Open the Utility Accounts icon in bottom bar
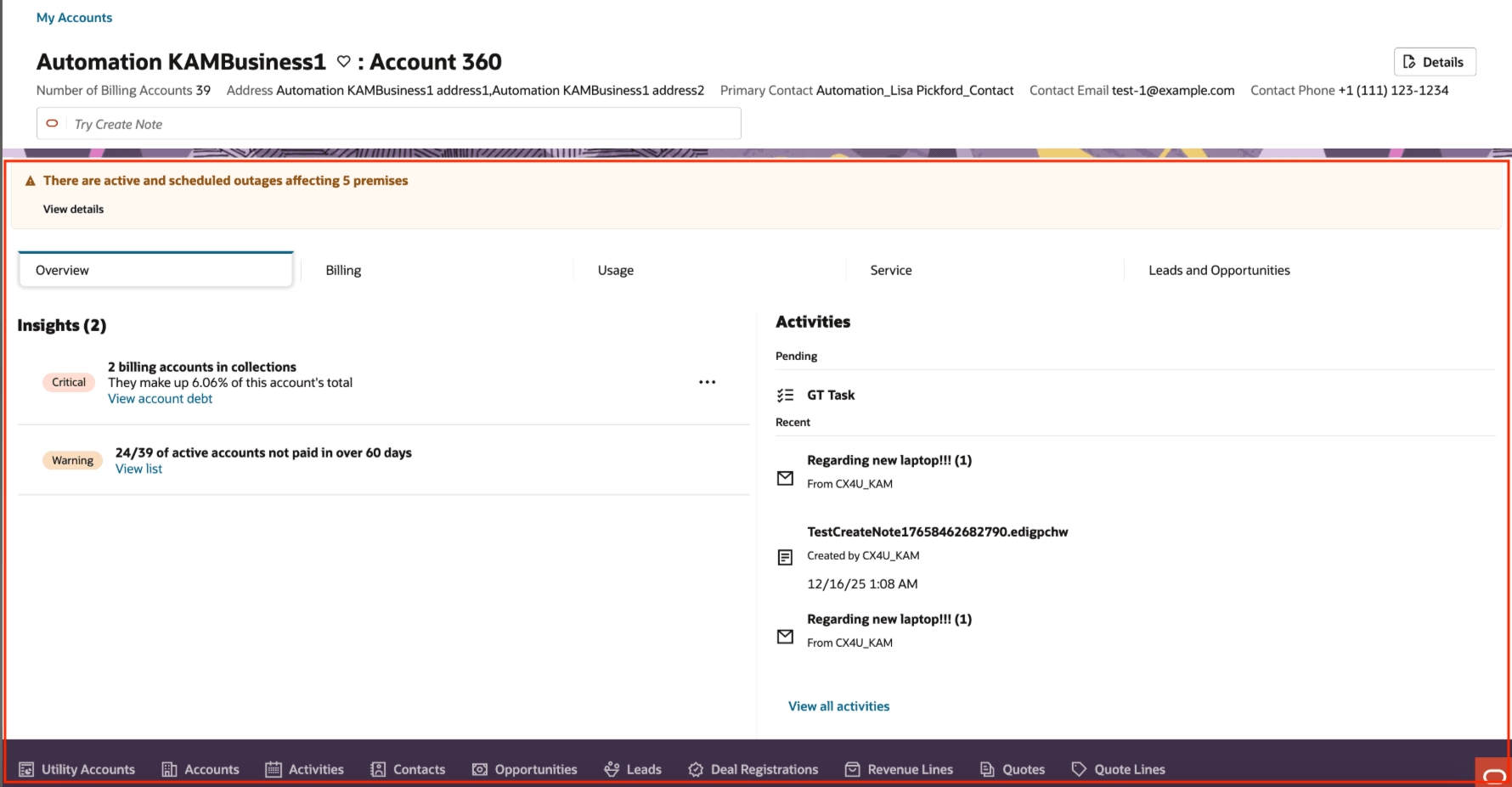Screen dimensions: 1512x787 tap(25, 768)
